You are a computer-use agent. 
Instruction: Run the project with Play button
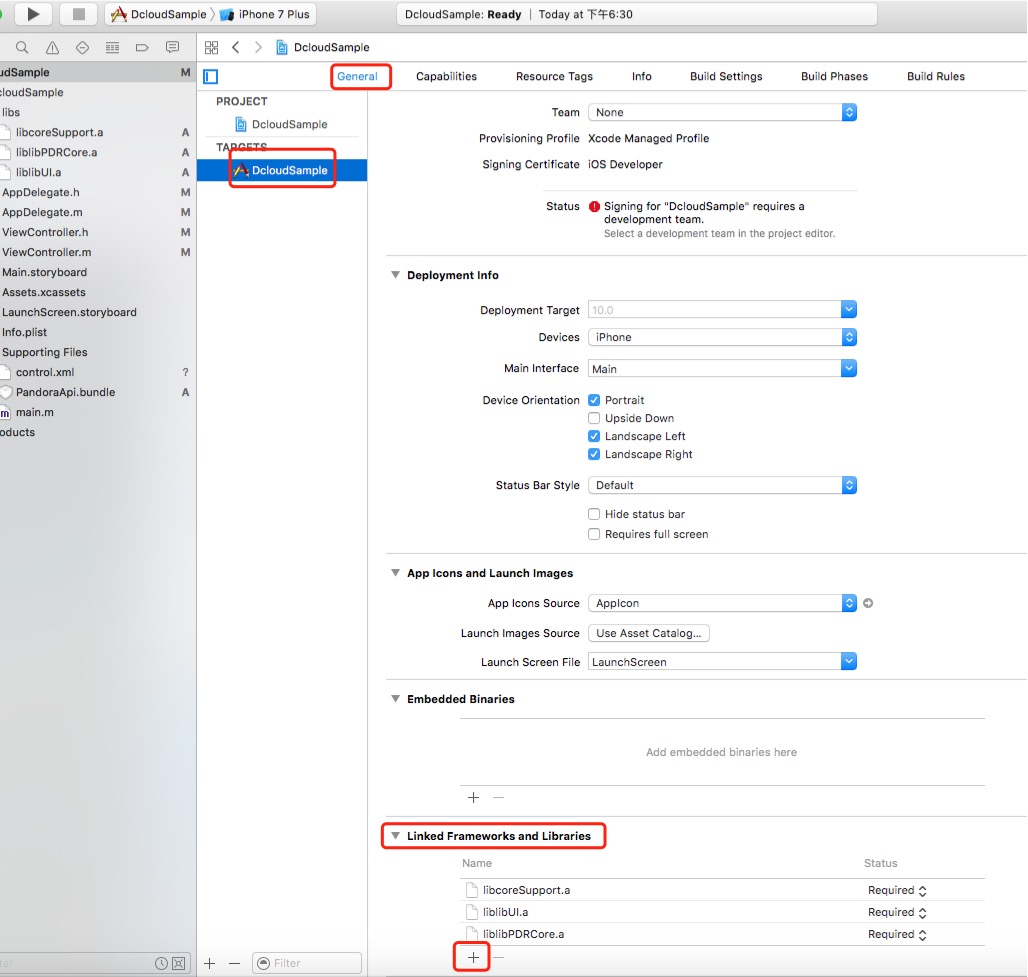33,14
